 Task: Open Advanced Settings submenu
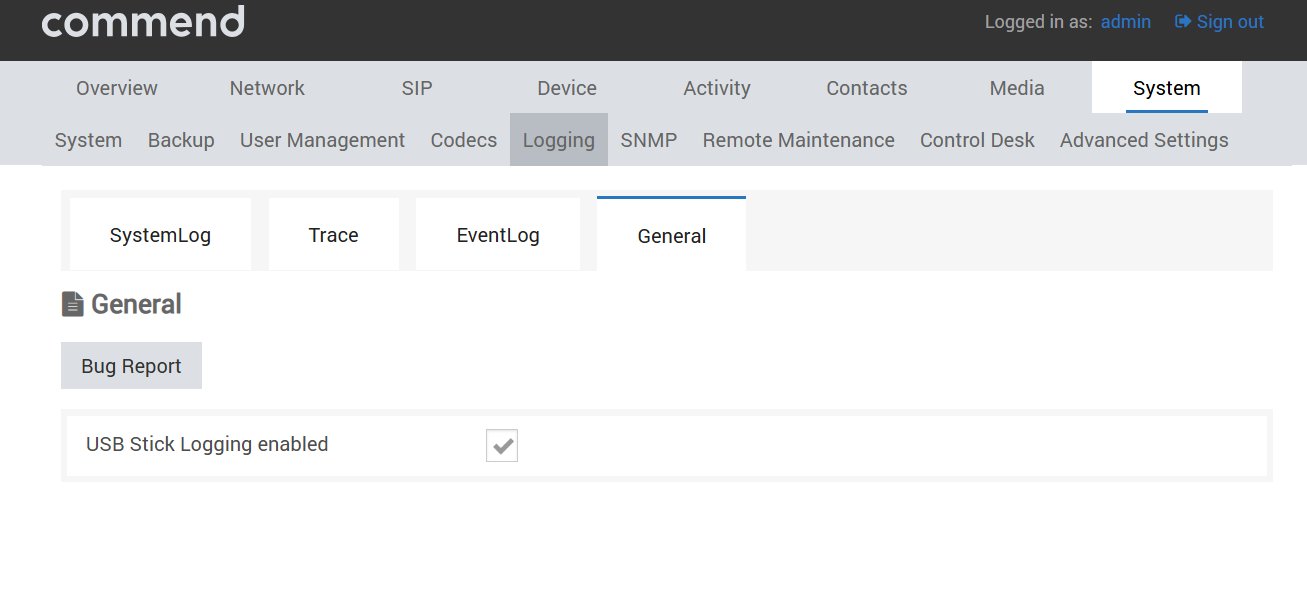tap(1144, 140)
